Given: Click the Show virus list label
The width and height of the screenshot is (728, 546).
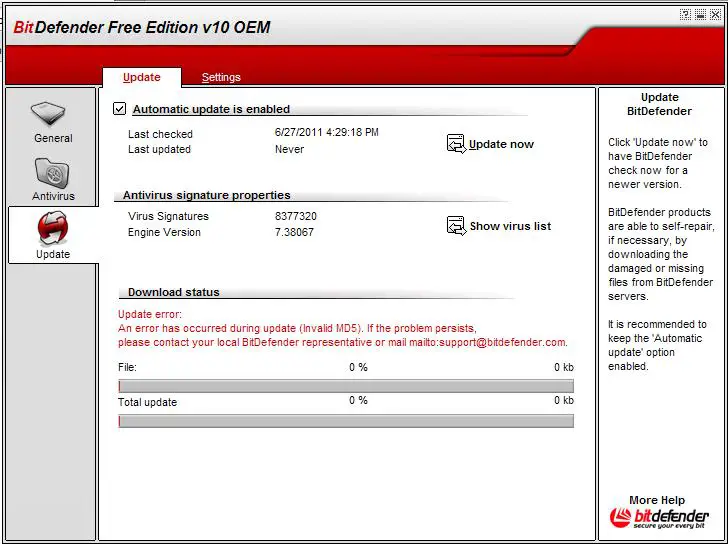Looking at the screenshot, I should pyautogui.click(x=510, y=226).
